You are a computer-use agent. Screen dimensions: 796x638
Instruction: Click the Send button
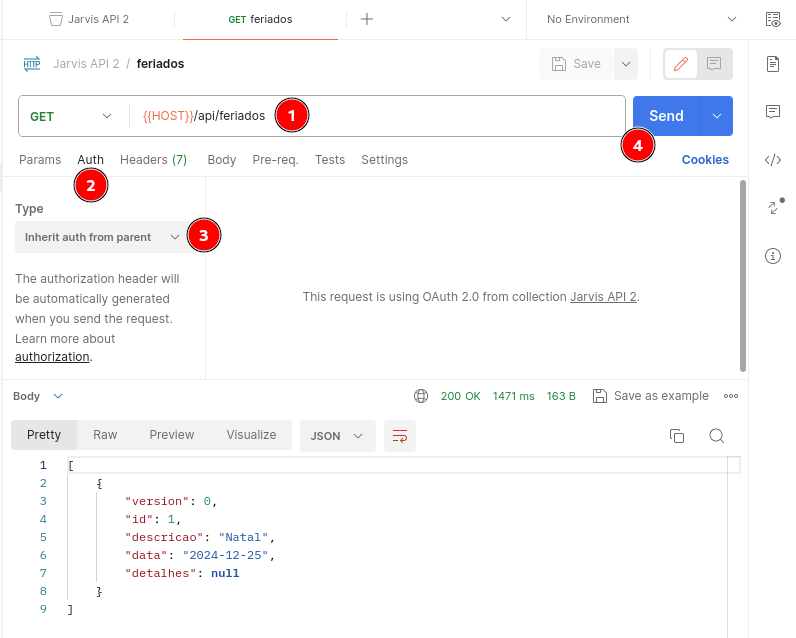click(x=667, y=116)
